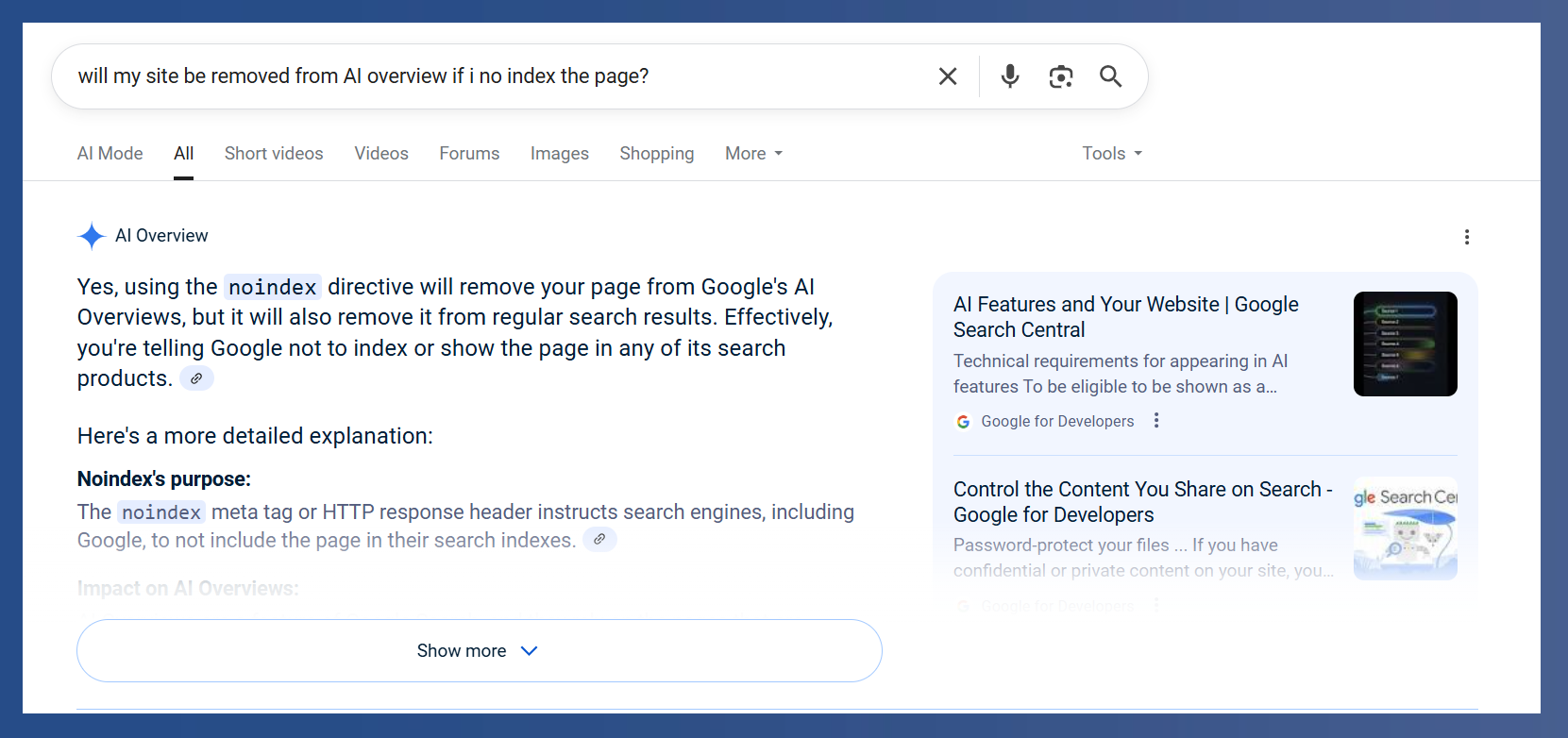This screenshot has width=1568, height=738.
Task: Click the Google for Developers source label
Action: [x=1057, y=422]
